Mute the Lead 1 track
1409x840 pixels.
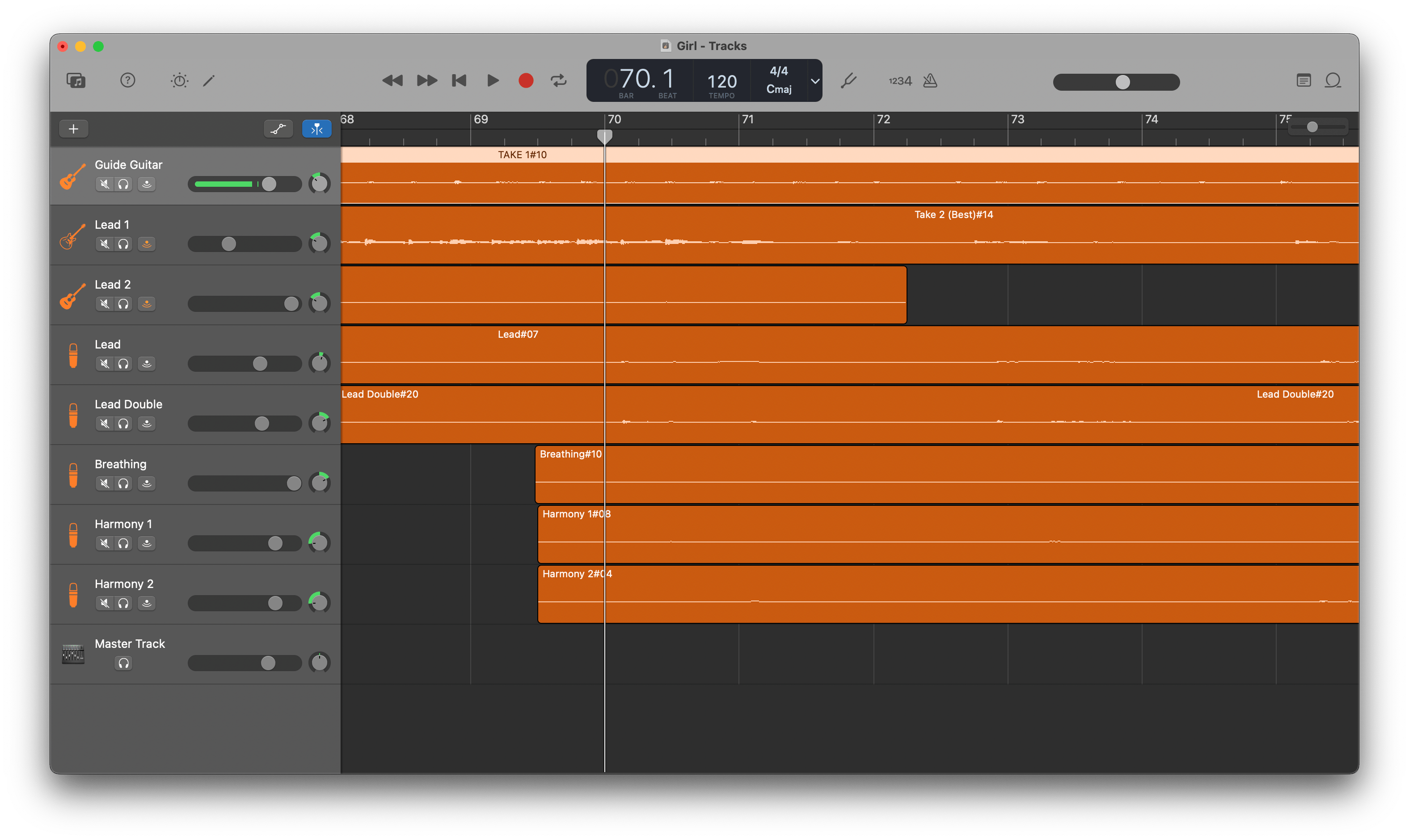pyautogui.click(x=105, y=244)
